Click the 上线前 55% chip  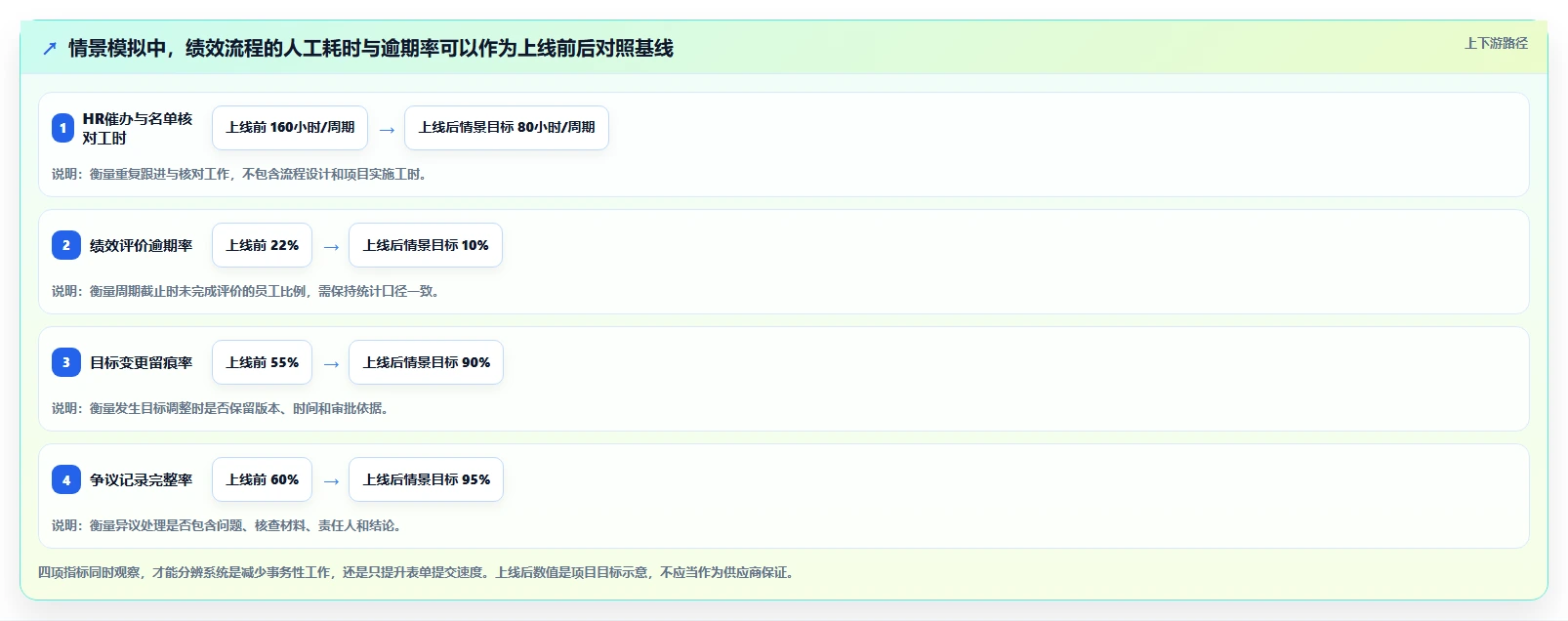pyautogui.click(x=262, y=362)
